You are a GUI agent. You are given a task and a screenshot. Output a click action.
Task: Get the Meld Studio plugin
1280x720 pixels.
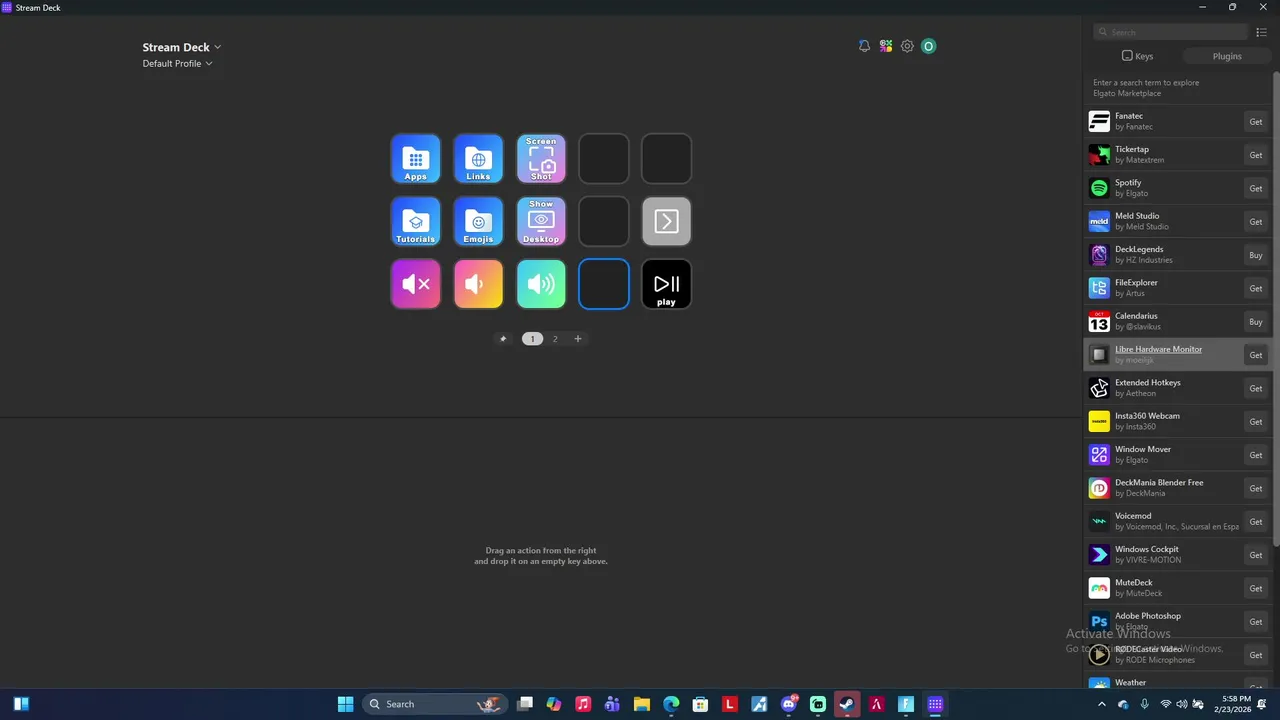(1256, 222)
